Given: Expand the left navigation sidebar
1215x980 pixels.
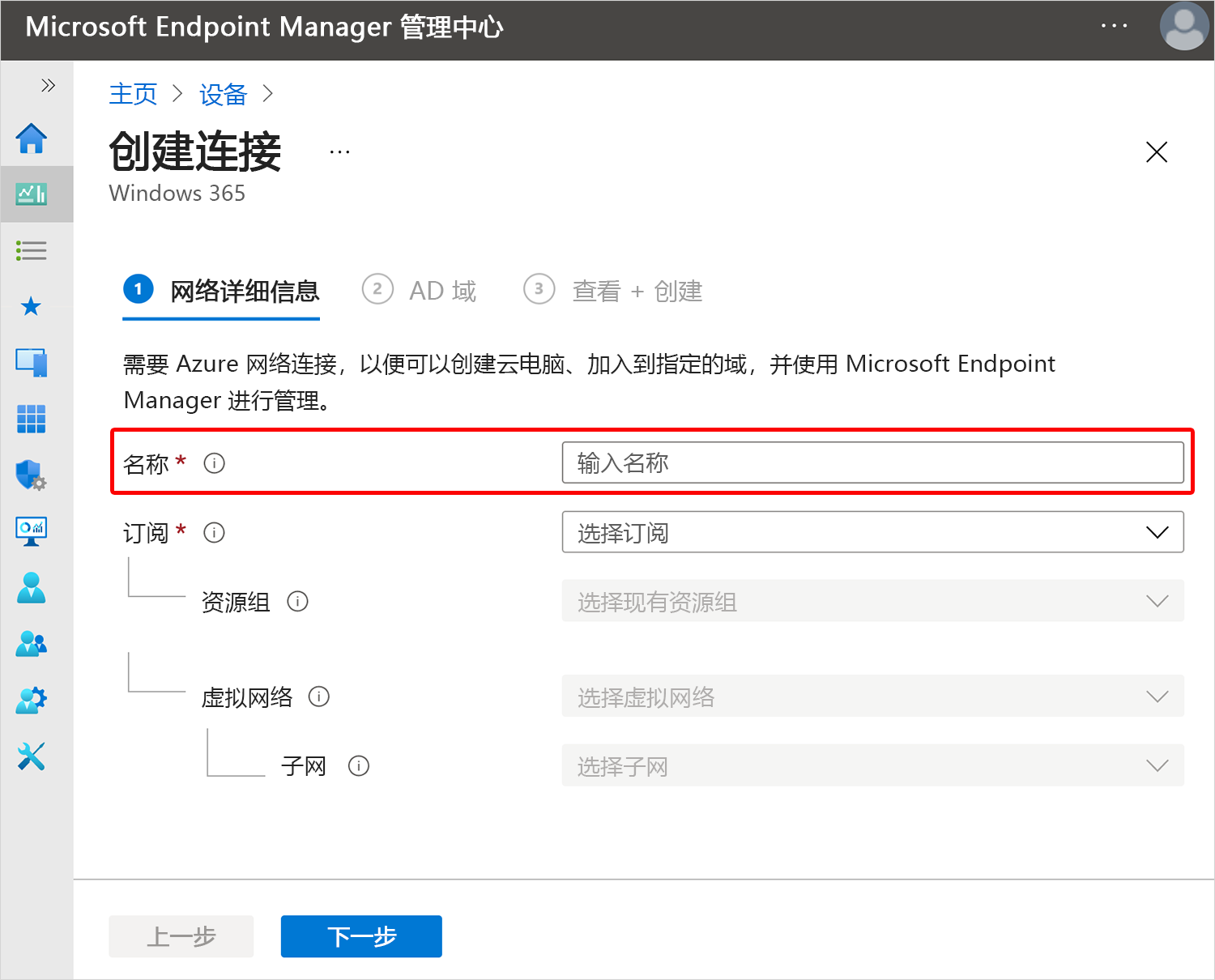Looking at the screenshot, I should [48, 85].
